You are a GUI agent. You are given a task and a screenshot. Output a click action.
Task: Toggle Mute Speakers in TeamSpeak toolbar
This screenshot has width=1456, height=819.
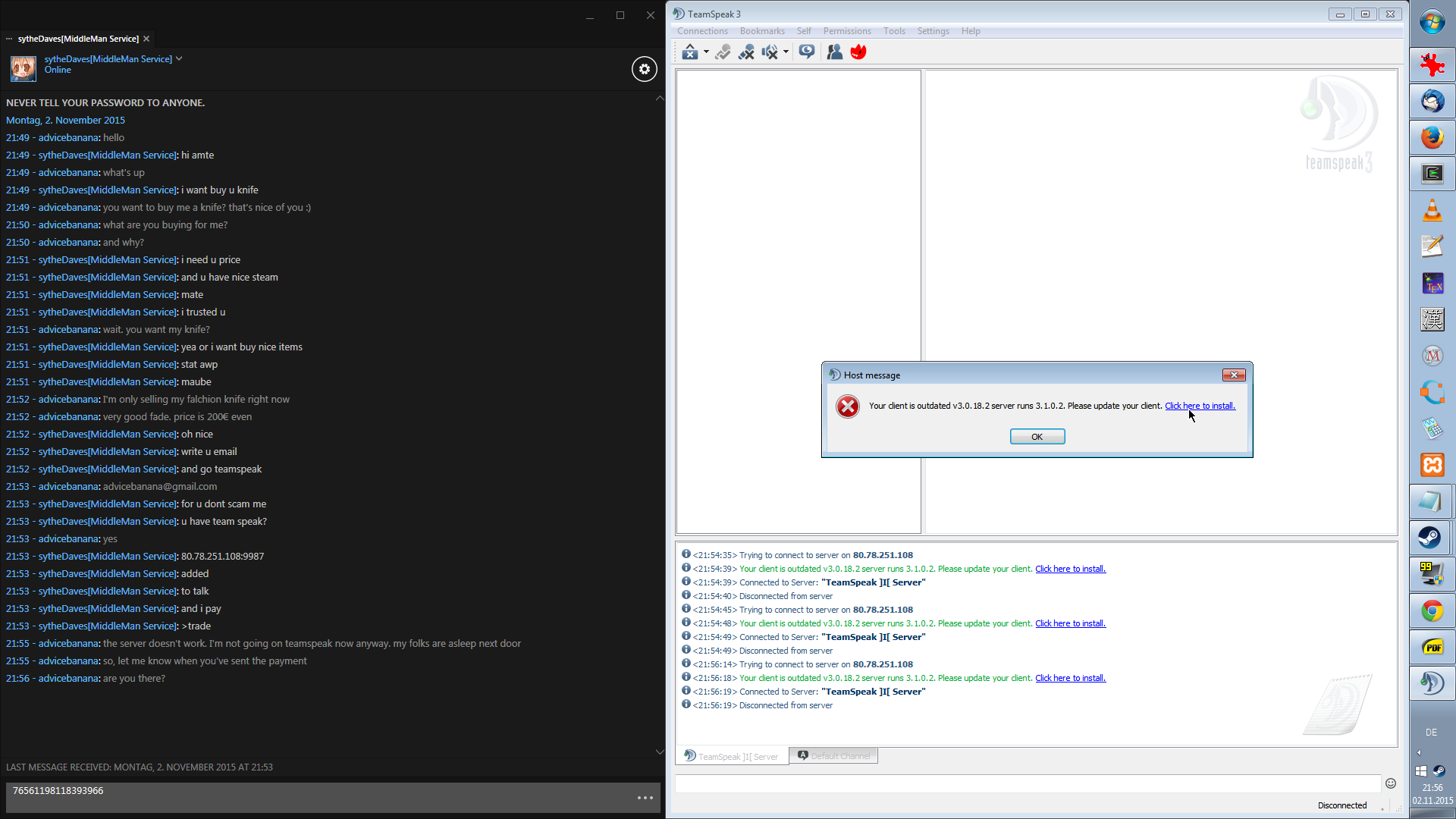point(770,52)
